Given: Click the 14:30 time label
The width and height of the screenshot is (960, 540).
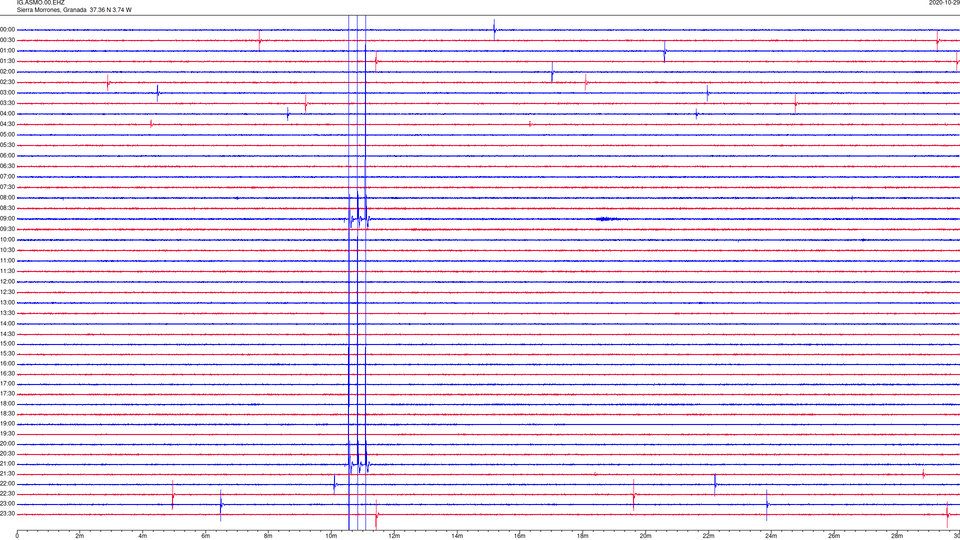Looking at the screenshot, I should pos(7,334).
